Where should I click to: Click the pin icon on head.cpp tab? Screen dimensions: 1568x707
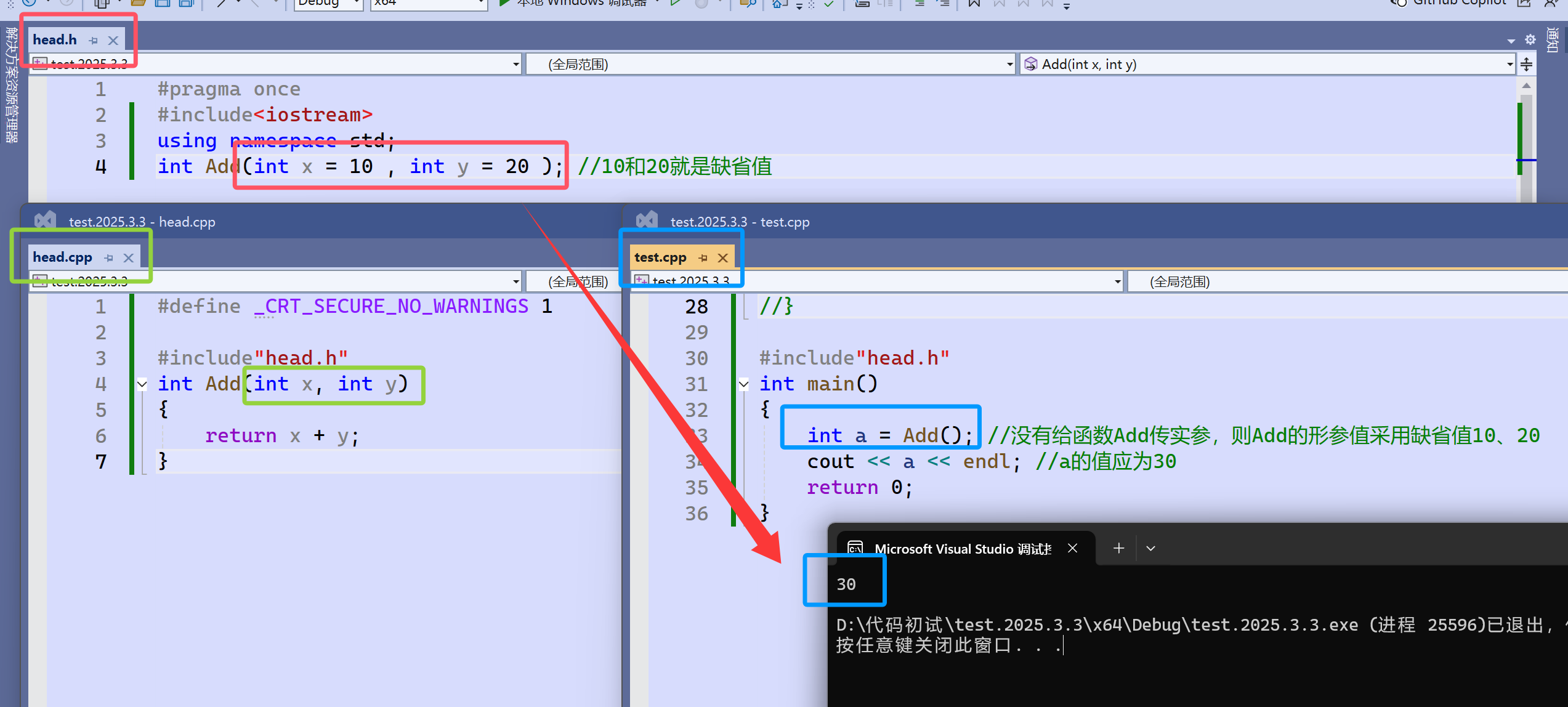pyautogui.click(x=109, y=258)
